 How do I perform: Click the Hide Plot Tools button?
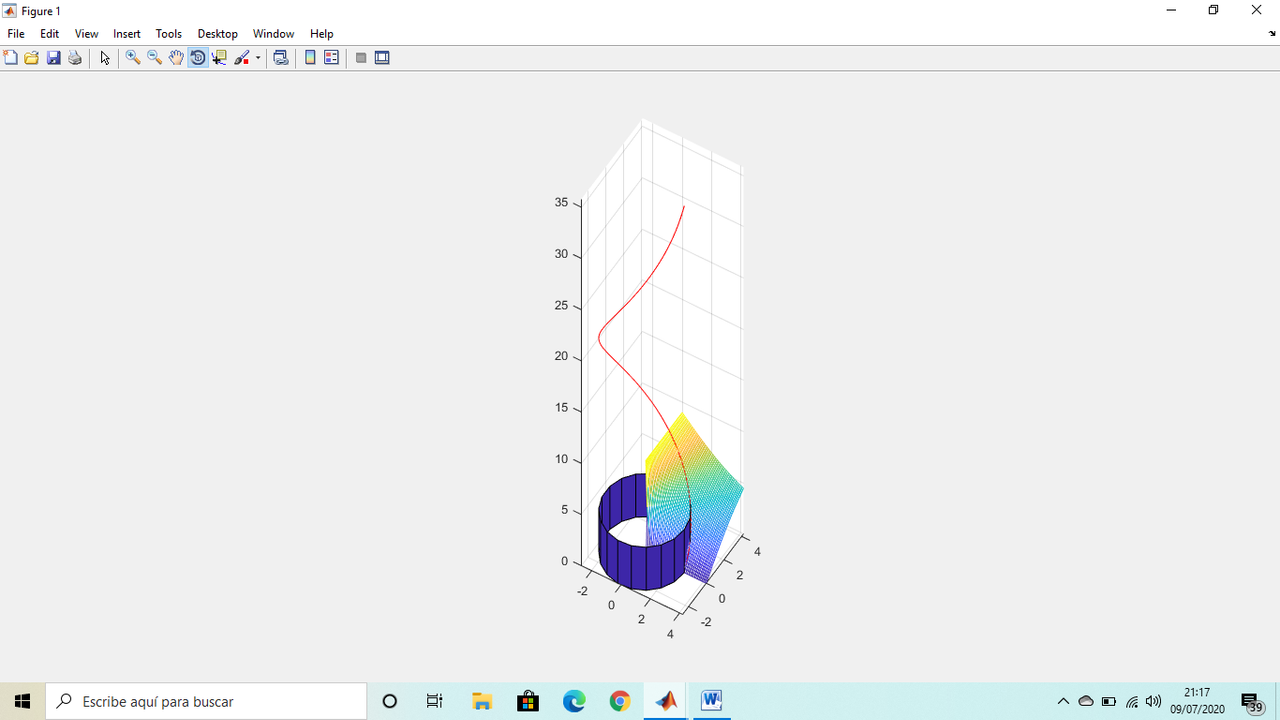pyautogui.click(x=360, y=57)
